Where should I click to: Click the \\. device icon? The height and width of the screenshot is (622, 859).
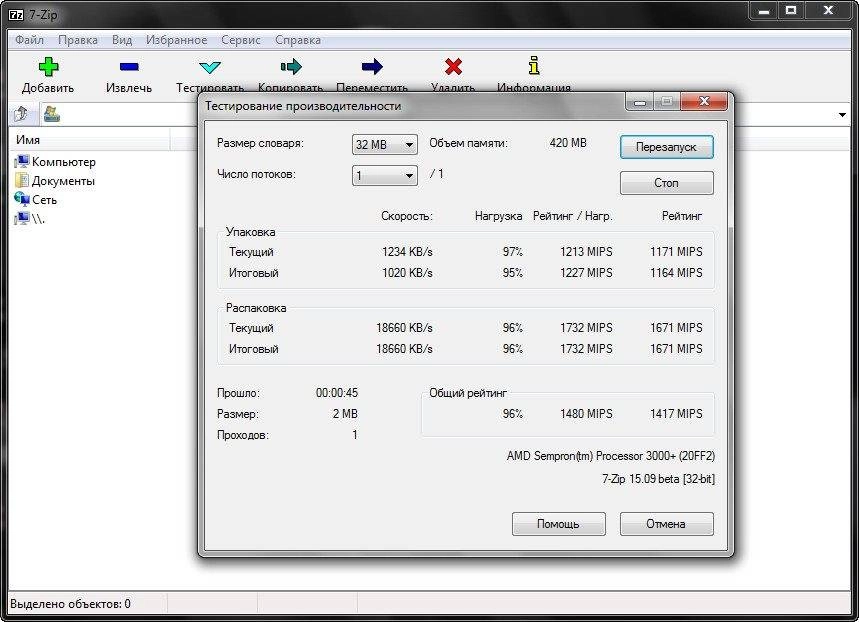pyautogui.click(x=22, y=219)
